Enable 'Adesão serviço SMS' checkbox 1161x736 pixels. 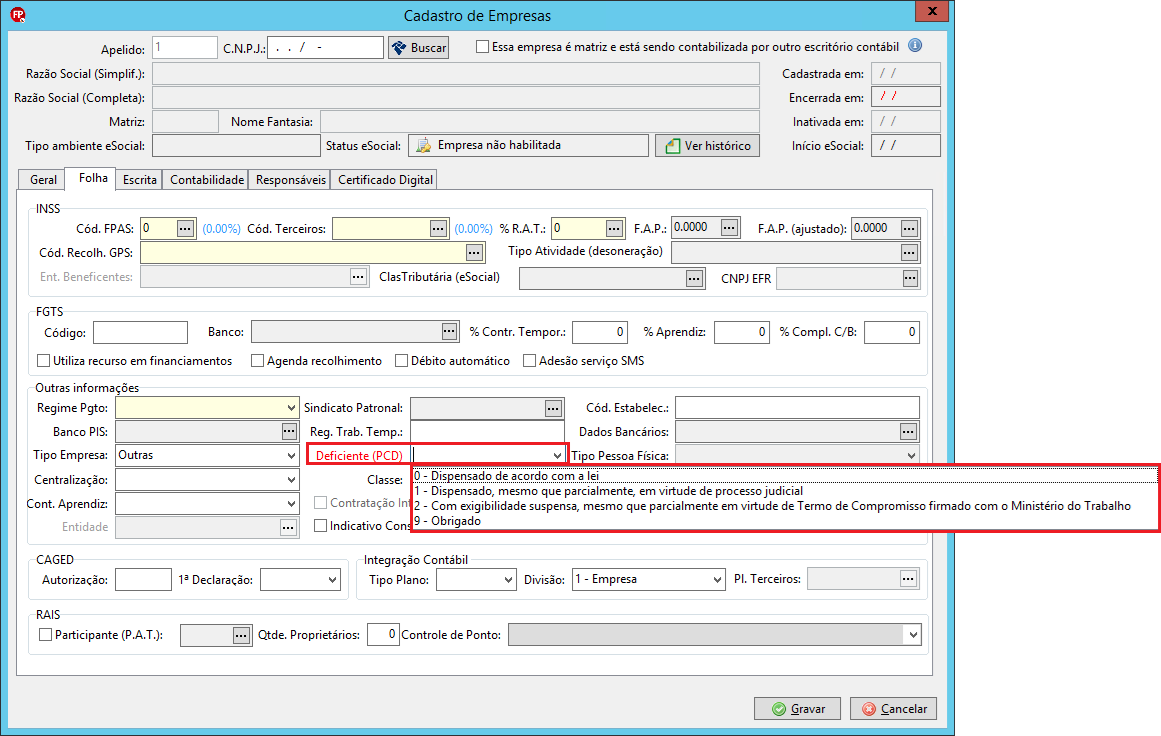point(529,361)
